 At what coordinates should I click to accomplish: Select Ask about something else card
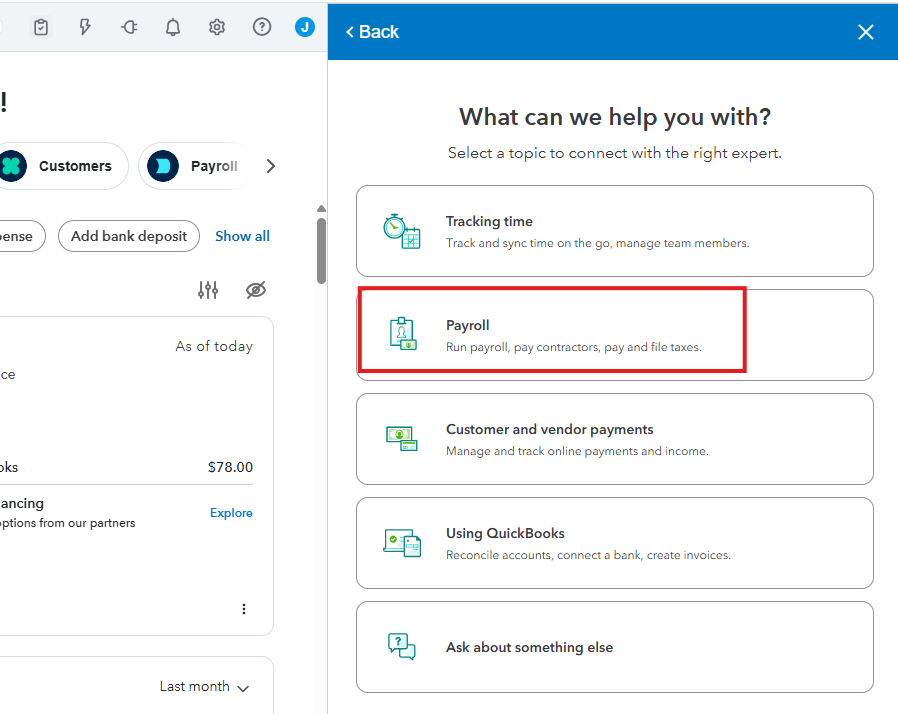click(x=615, y=647)
